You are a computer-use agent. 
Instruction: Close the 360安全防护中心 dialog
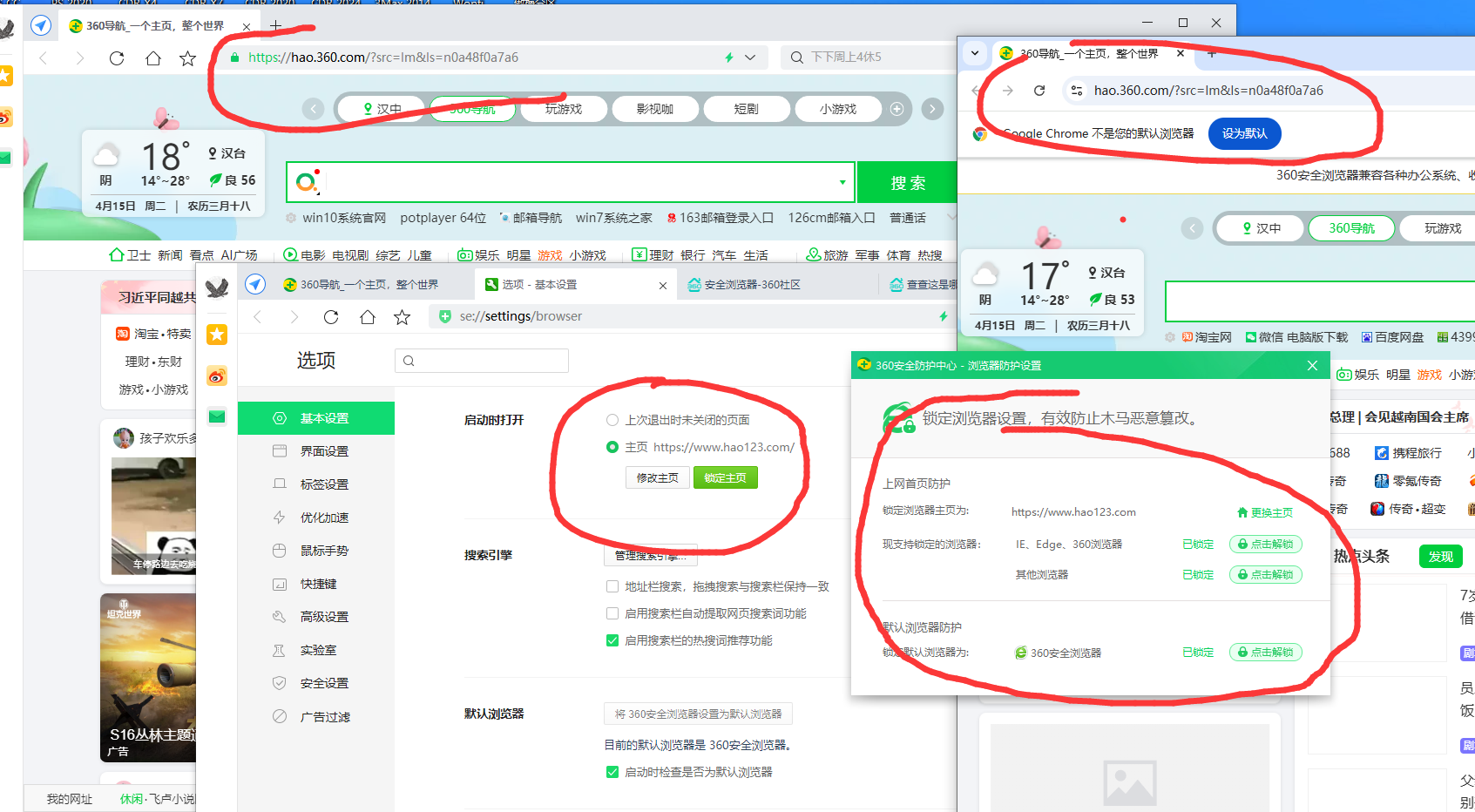point(1312,366)
